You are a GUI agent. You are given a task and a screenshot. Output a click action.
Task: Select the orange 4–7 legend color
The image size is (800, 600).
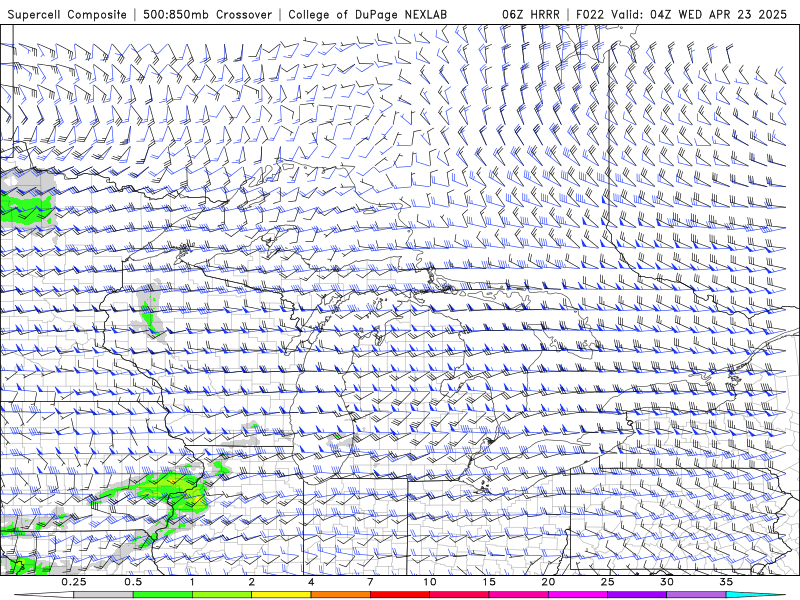(x=340, y=595)
